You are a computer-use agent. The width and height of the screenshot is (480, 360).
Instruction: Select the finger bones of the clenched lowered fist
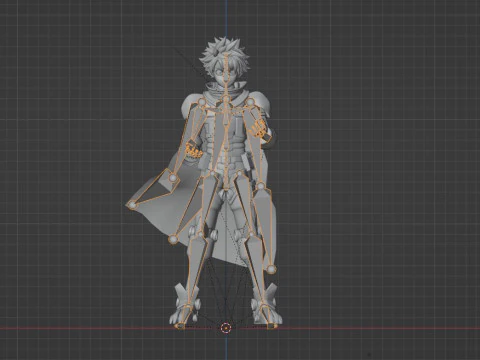[194, 149]
